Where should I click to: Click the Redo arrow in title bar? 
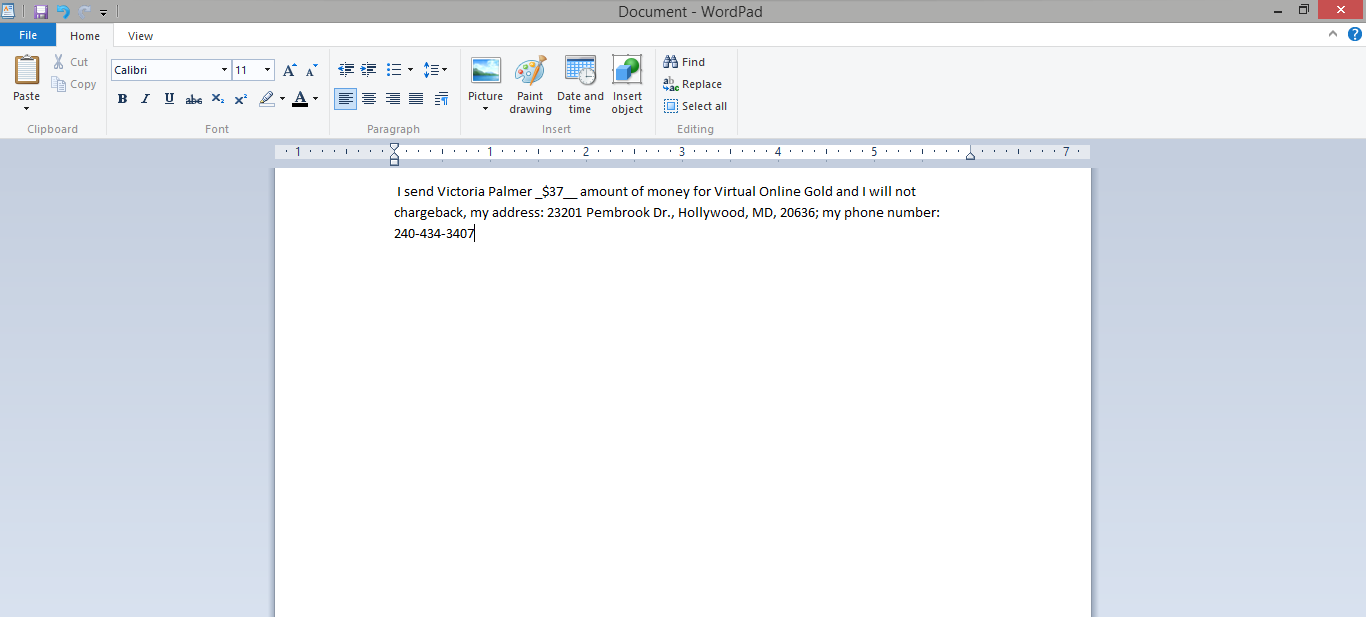click(85, 11)
